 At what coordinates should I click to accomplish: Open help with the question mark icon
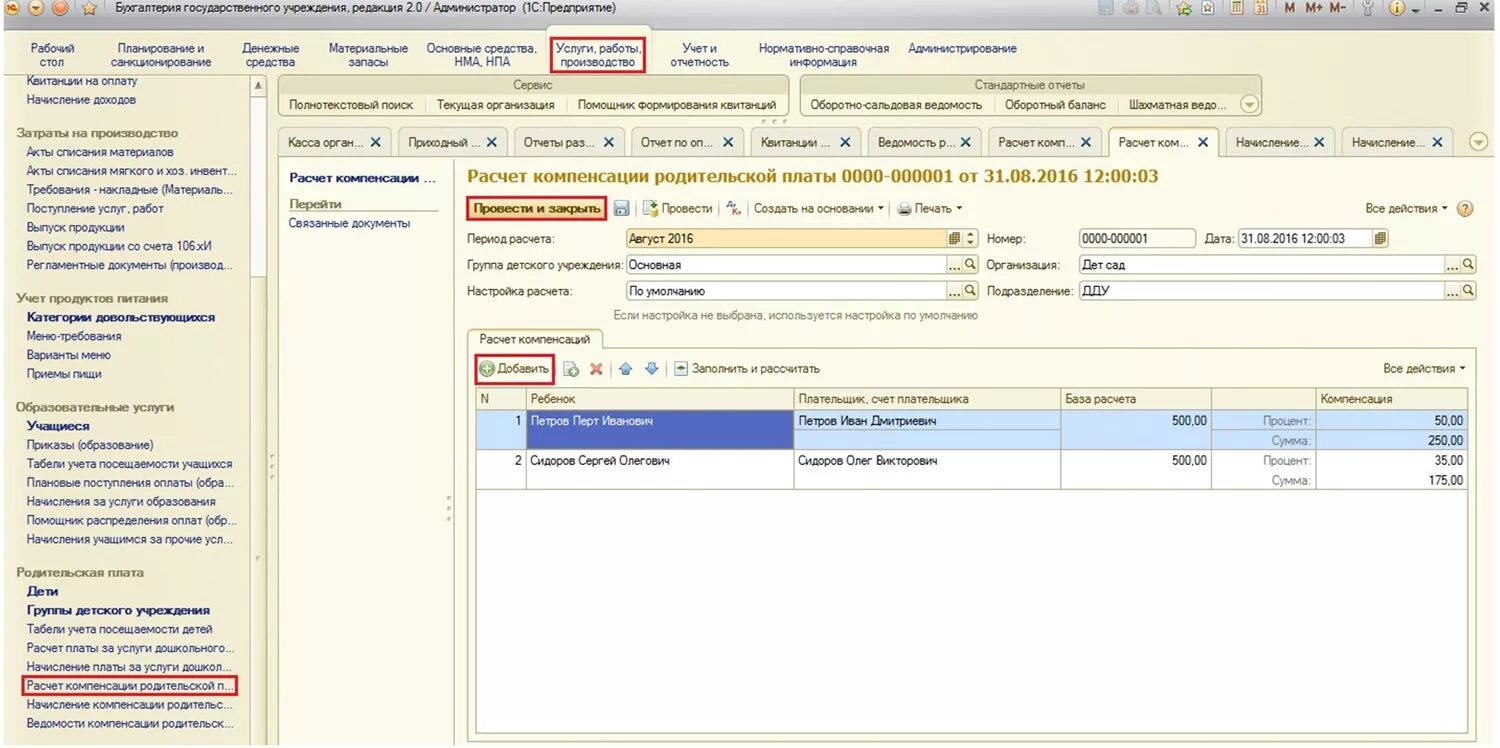[1465, 209]
